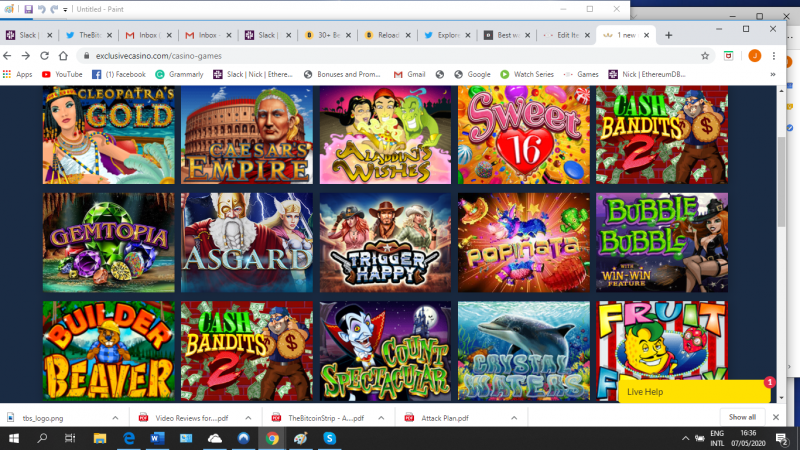Reload the current page
This screenshot has height=450, width=800.
(44, 56)
